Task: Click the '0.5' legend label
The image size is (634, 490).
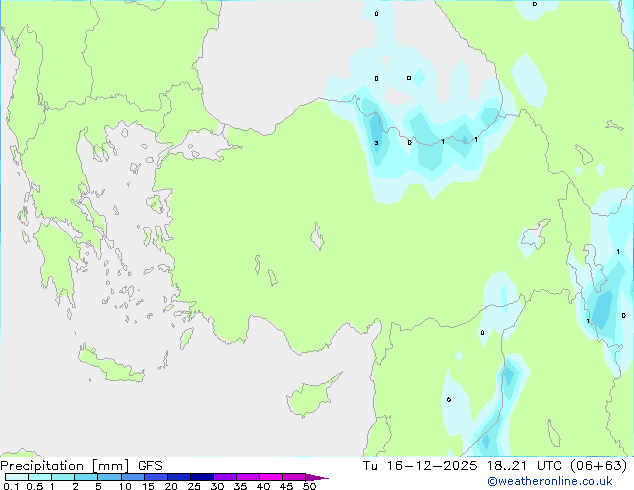Action: tap(34, 486)
